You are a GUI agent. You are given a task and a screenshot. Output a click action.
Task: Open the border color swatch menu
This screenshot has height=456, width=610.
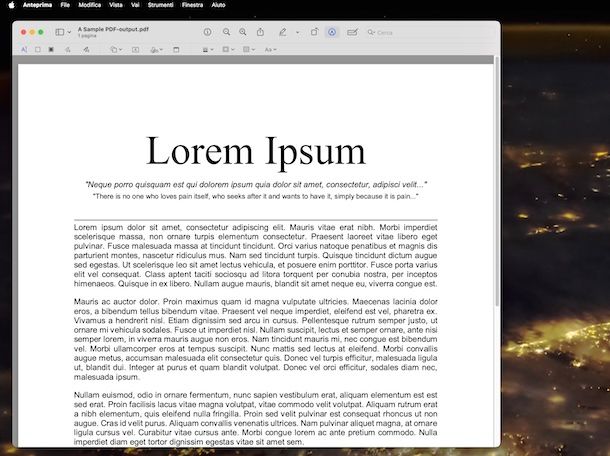(227, 48)
